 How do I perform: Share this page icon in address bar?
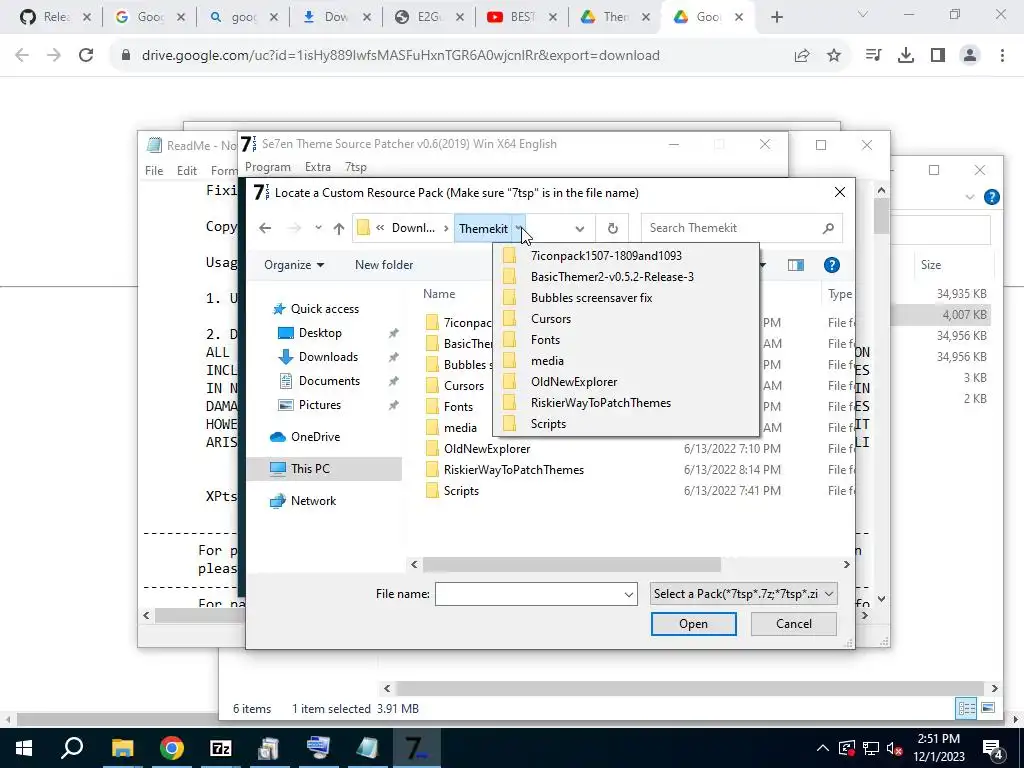tap(802, 56)
